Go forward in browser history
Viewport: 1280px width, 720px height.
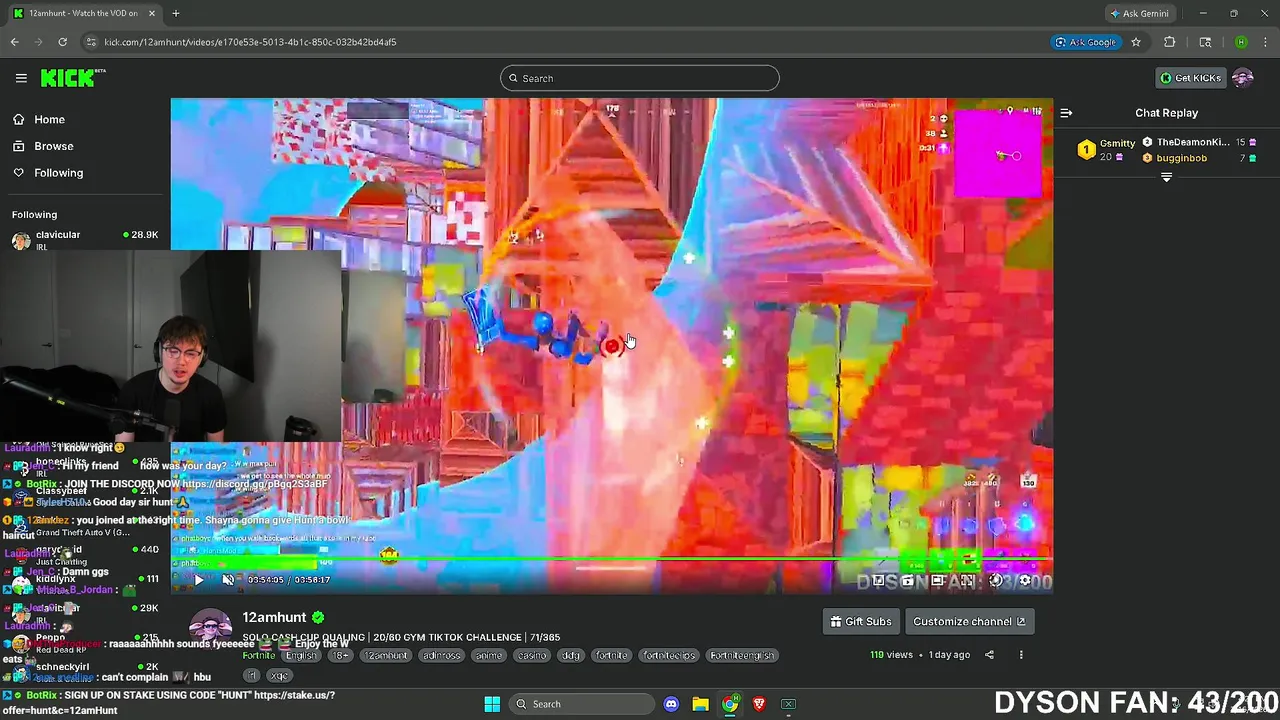click(38, 42)
